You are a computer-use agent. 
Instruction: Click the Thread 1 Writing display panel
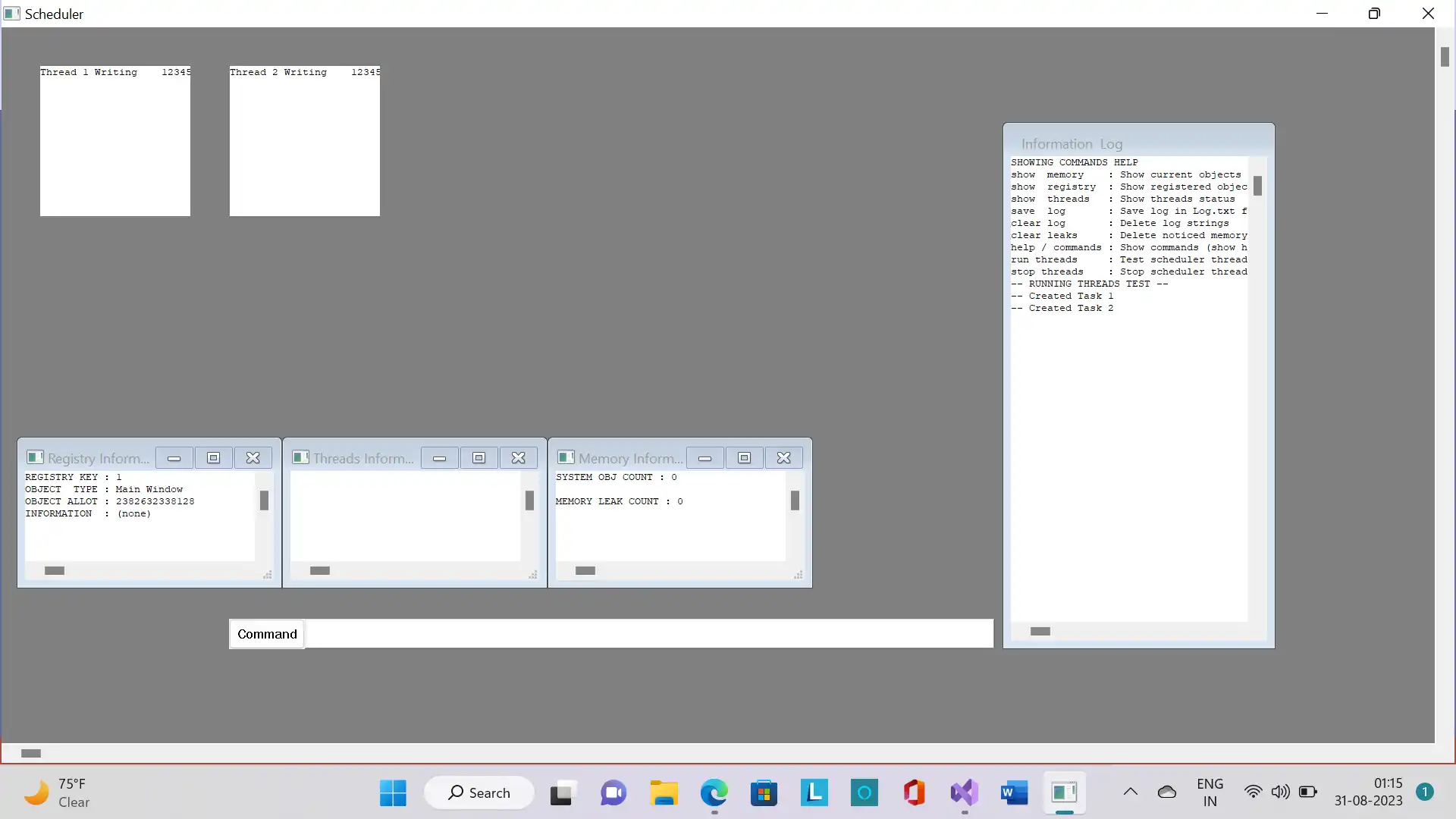(x=114, y=140)
